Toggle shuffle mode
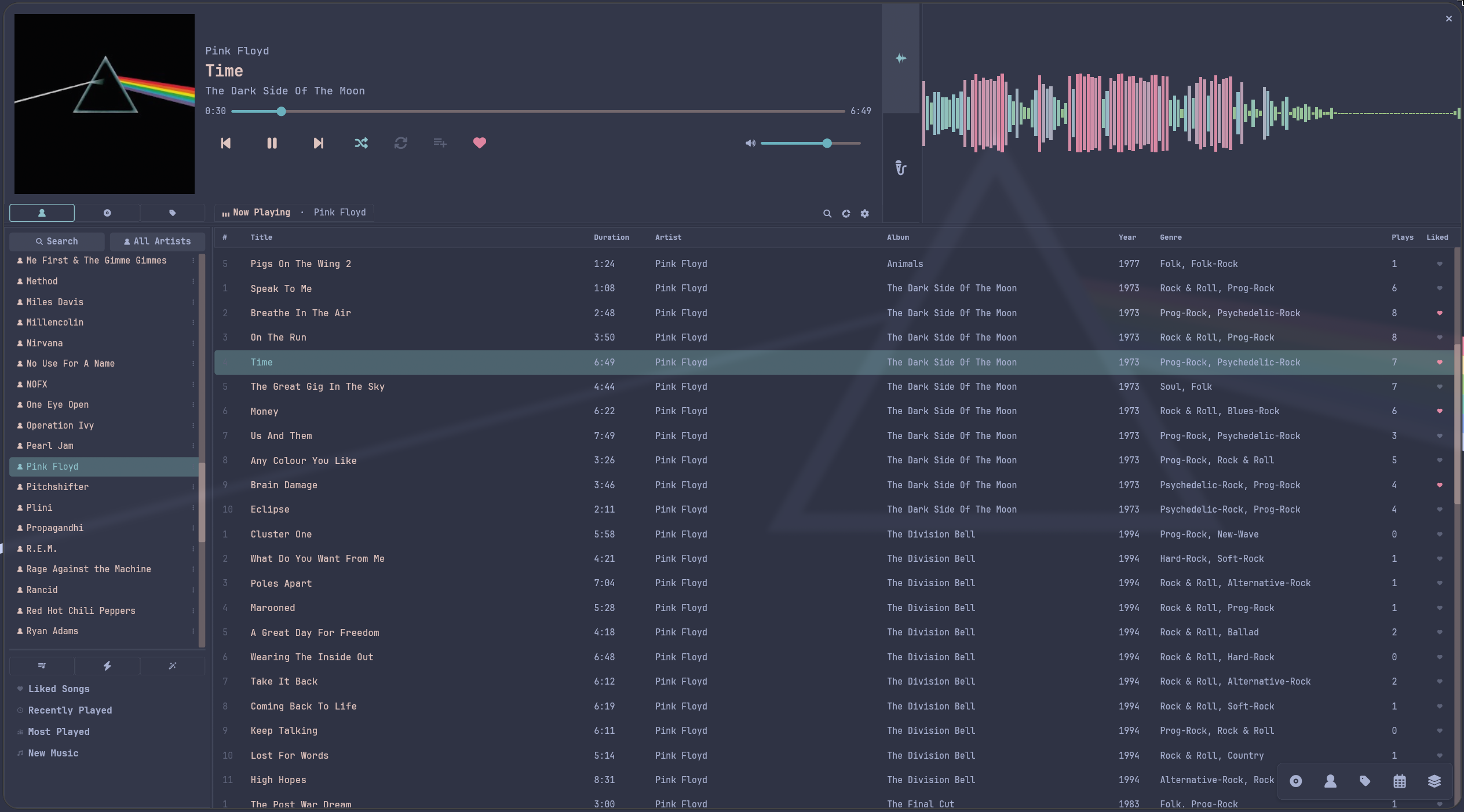Viewport: 1464px width, 812px height. click(x=361, y=143)
